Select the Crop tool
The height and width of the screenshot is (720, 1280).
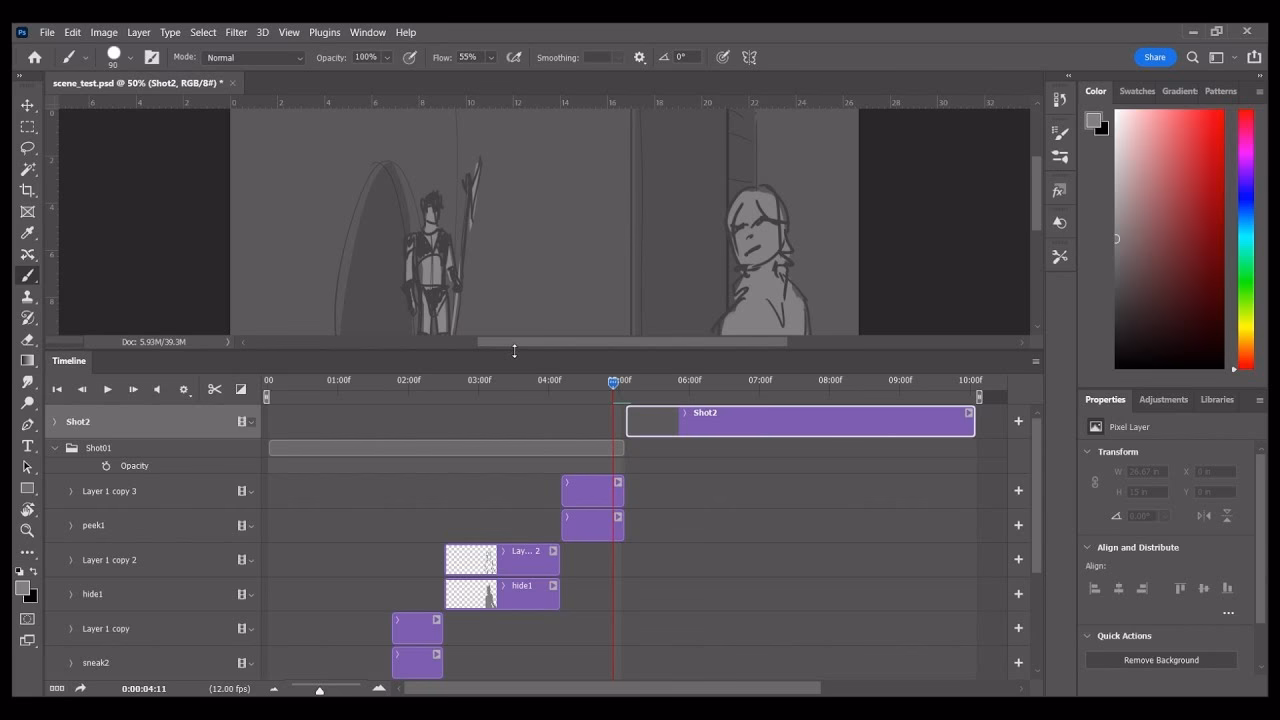(27, 190)
